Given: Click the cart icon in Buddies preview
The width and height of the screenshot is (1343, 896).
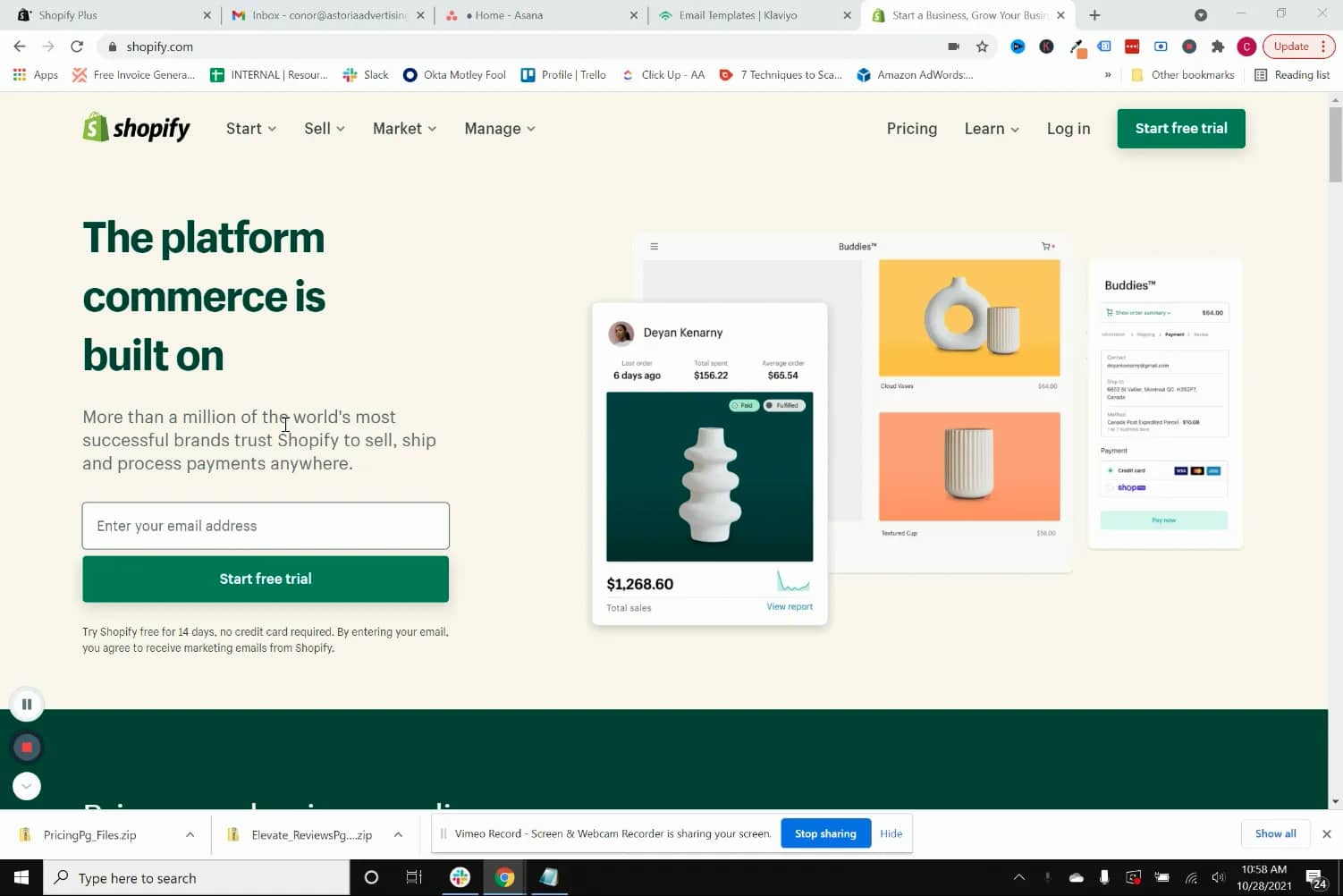Looking at the screenshot, I should click(x=1048, y=246).
